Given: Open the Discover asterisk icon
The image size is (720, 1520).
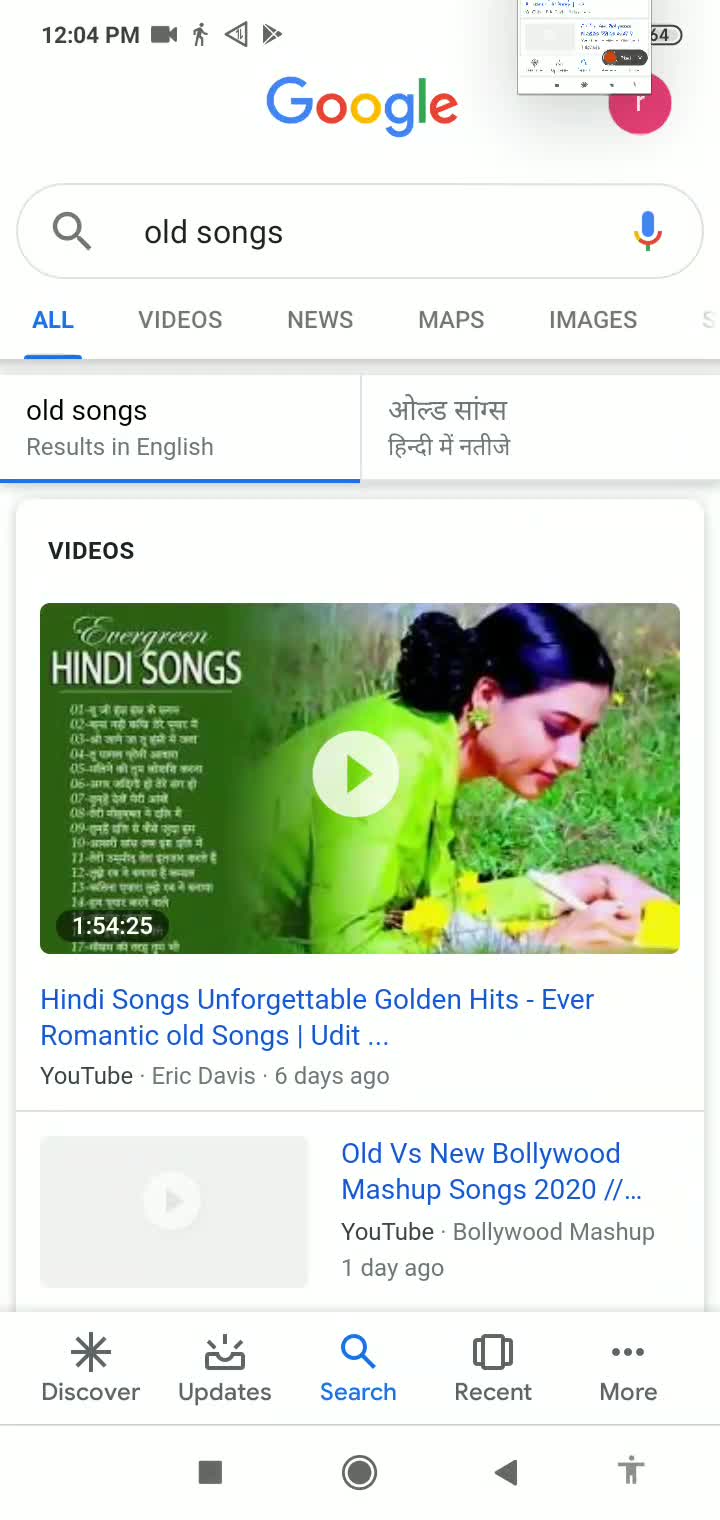Looking at the screenshot, I should 90,1352.
